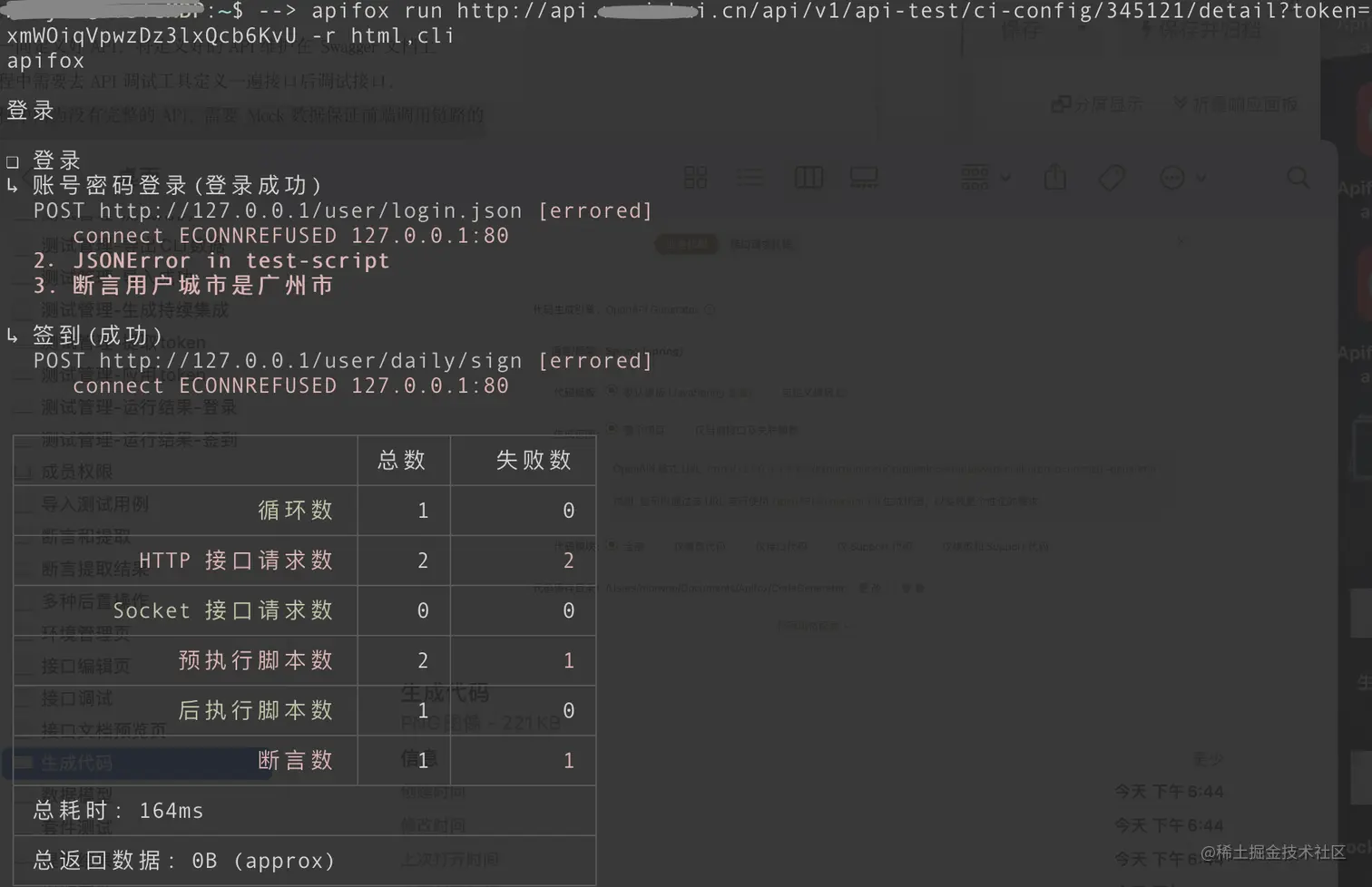Image resolution: width=1372 pixels, height=887 pixels.
Task: Click the 总耗时: 164ms line
Action: (119, 811)
